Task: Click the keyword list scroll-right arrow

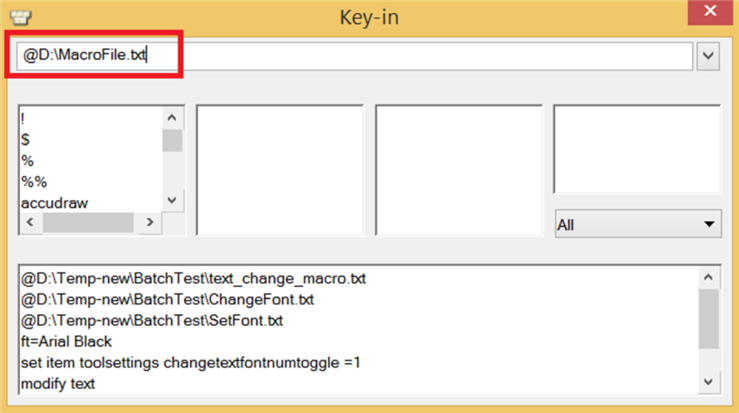Action: 150,222
